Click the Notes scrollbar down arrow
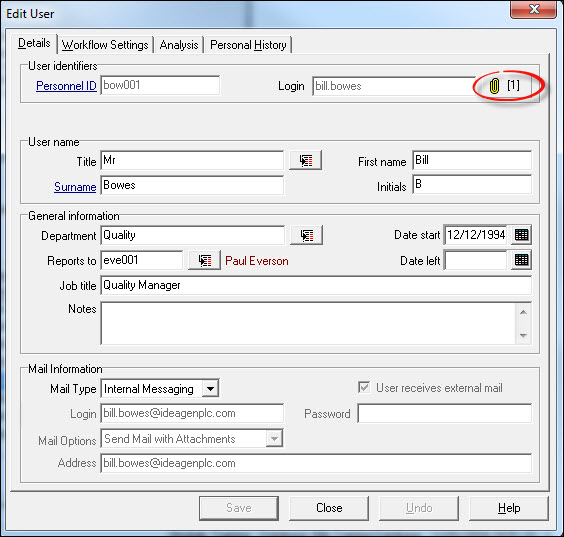Viewport: 564px width, 537px height. tap(523, 336)
